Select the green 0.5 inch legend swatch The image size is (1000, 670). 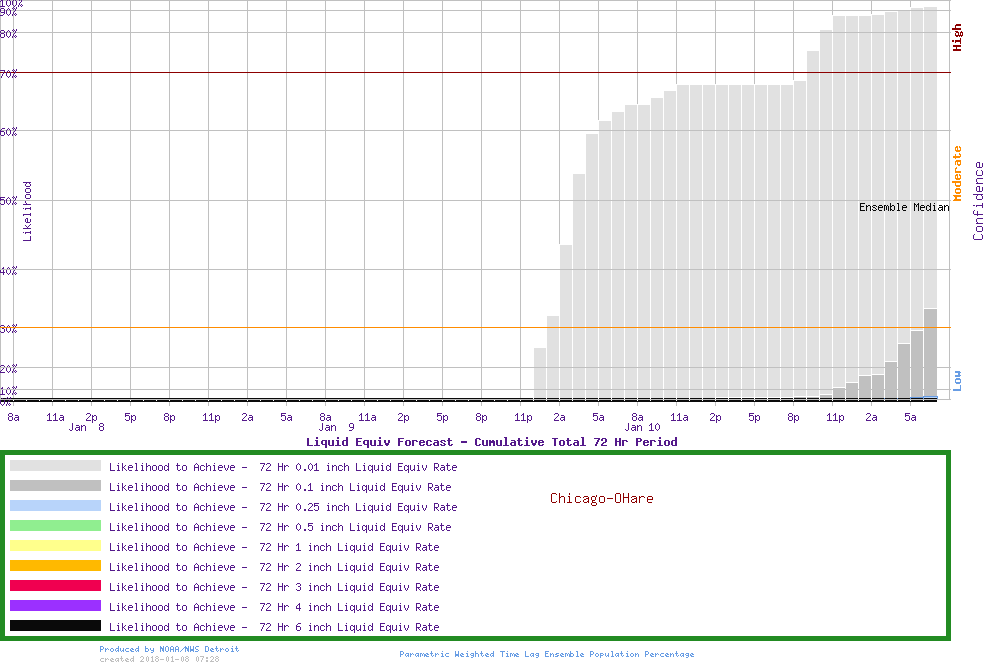(x=55, y=526)
